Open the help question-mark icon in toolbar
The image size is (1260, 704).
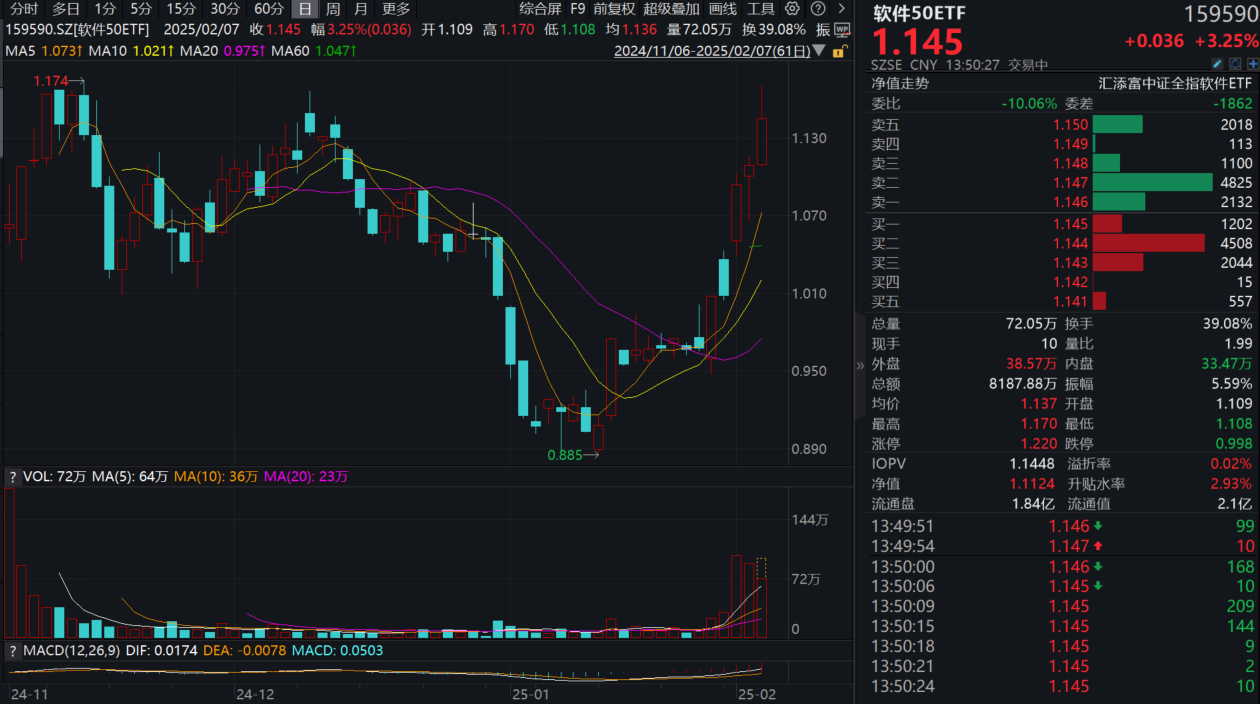pos(818,9)
